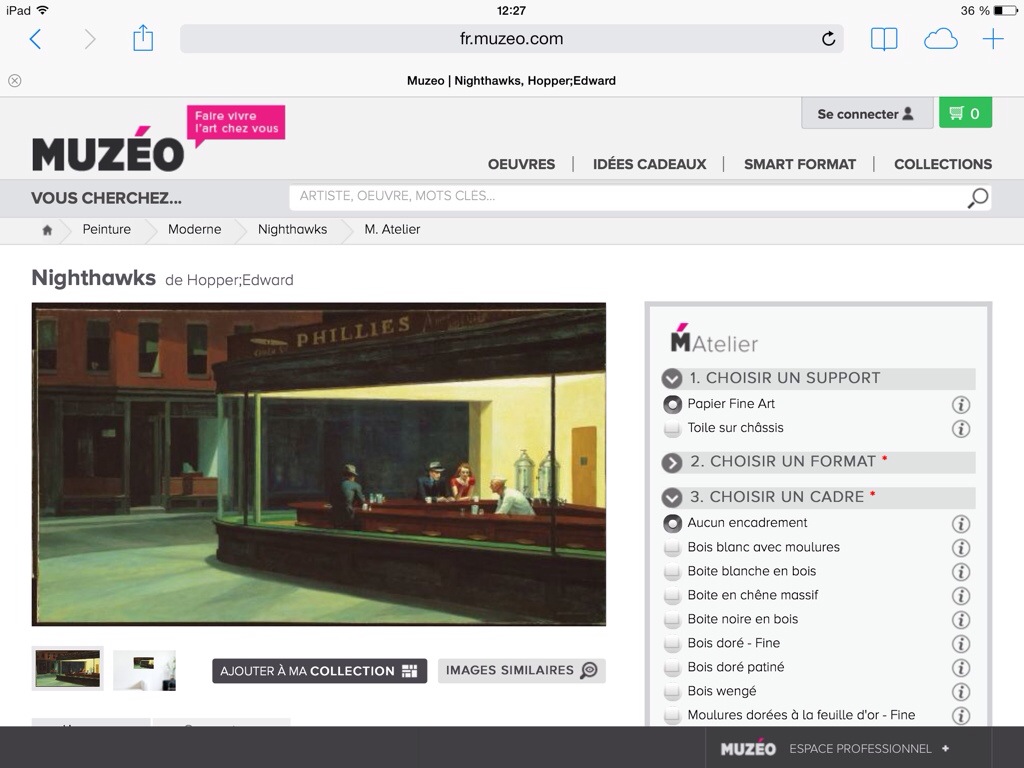Show info for Aucun encadrement
Screen dimensions: 1024x768
(x=961, y=524)
